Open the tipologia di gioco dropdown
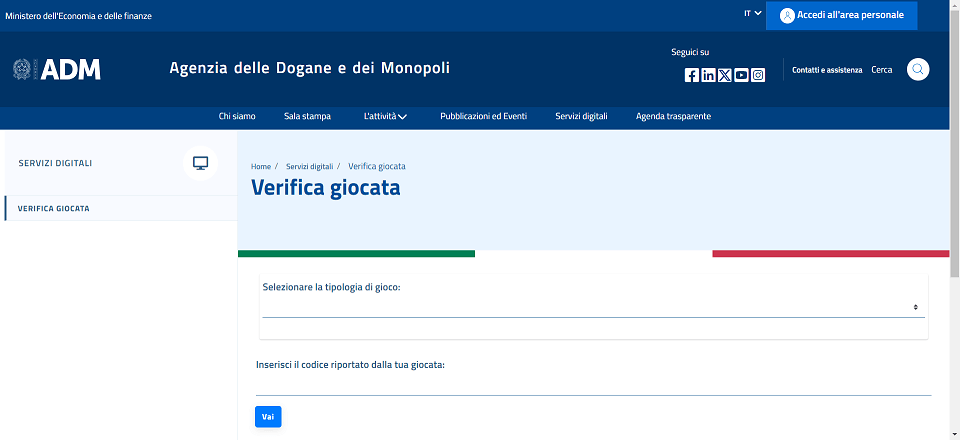This screenshot has height=440, width=960. pyautogui.click(x=593, y=307)
